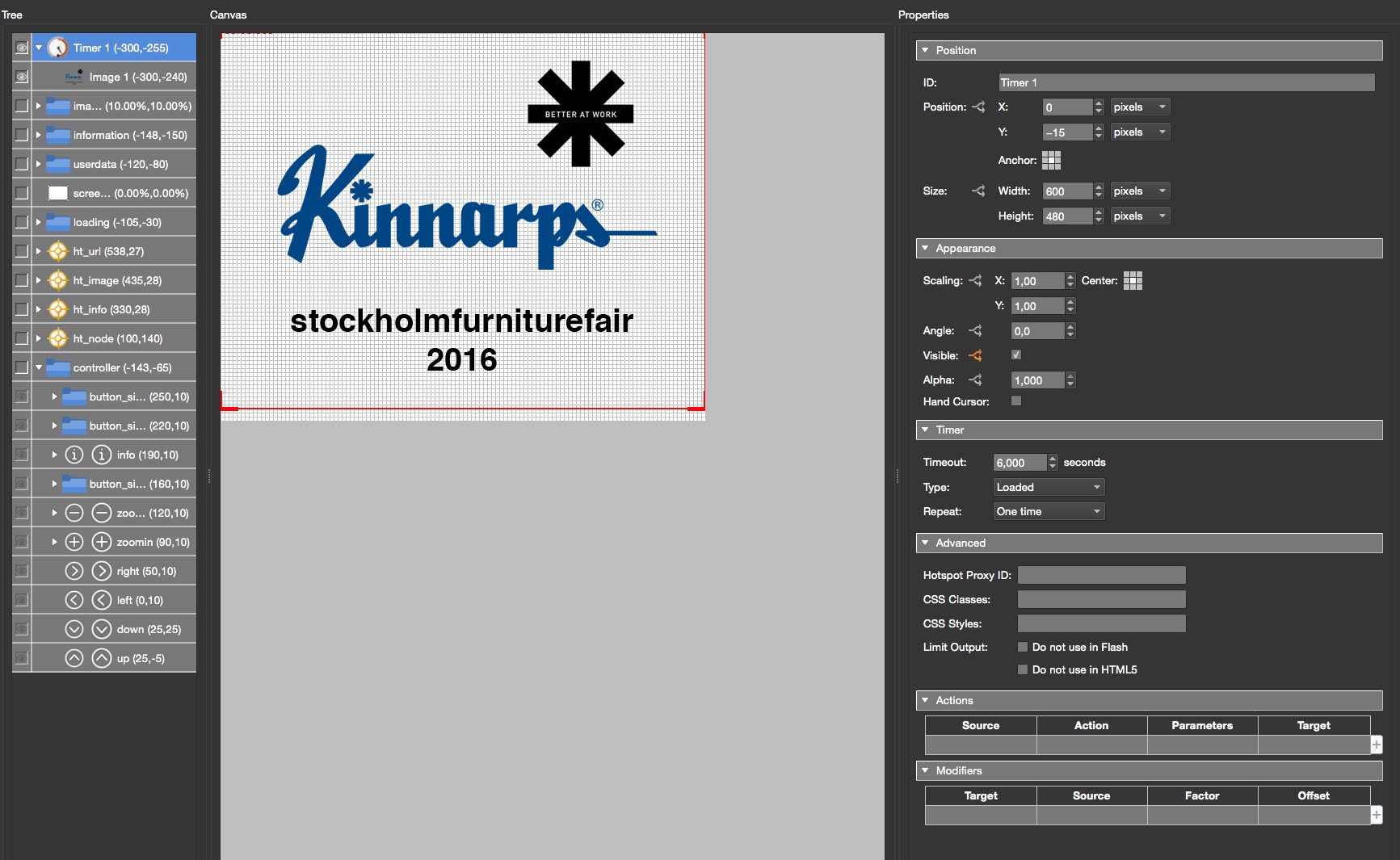The height and width of the screenshot is (860, 1400).
Task: Click the ht_info hotspot template icon
Action: 57,309
